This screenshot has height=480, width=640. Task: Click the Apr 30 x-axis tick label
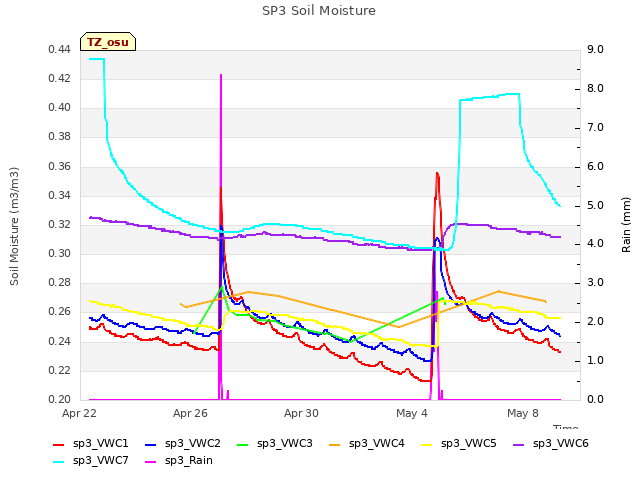tap(301, 413)
